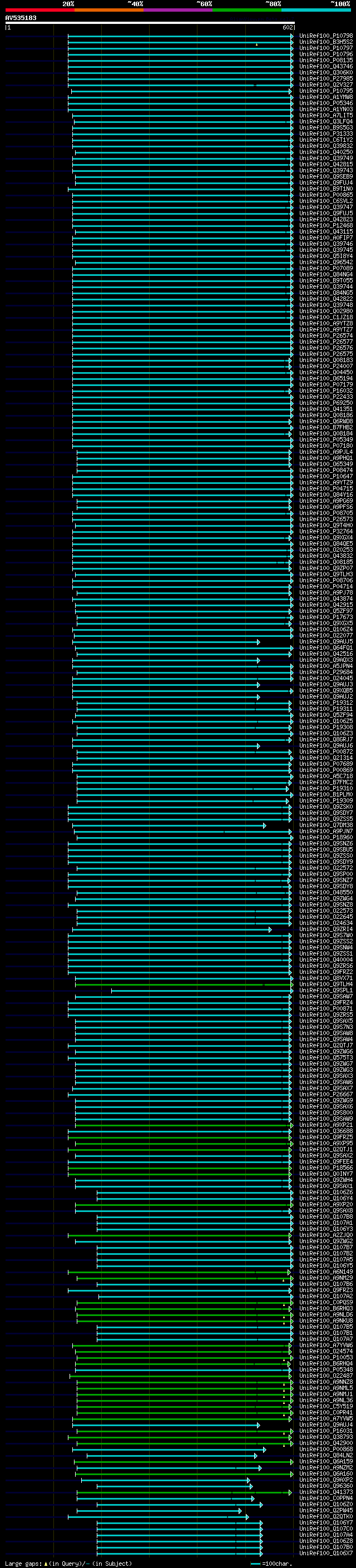
Task: Click the alignment arrowhead of the Q7DM38 row
Action: 264,826
